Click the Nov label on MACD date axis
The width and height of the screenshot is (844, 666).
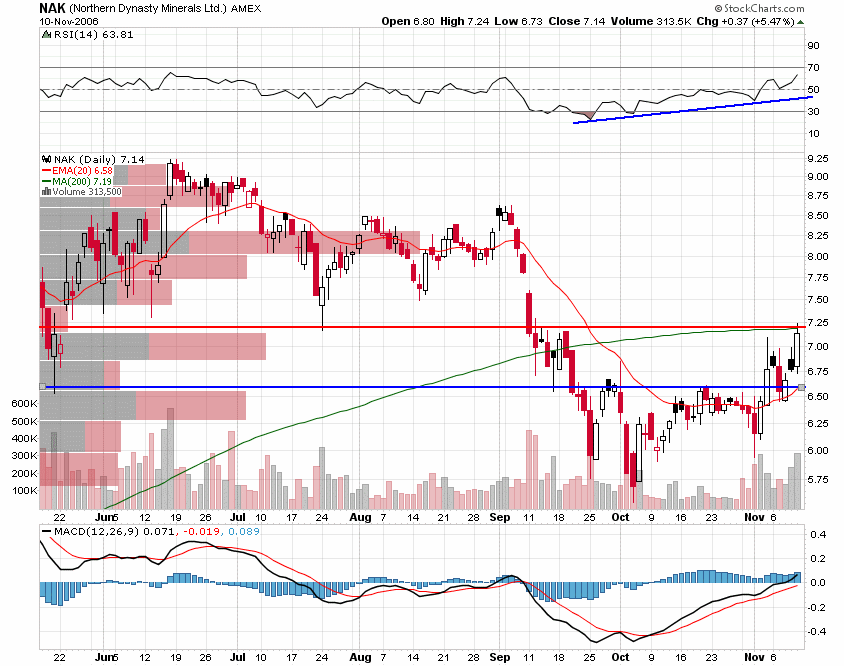tap(754, 657)
